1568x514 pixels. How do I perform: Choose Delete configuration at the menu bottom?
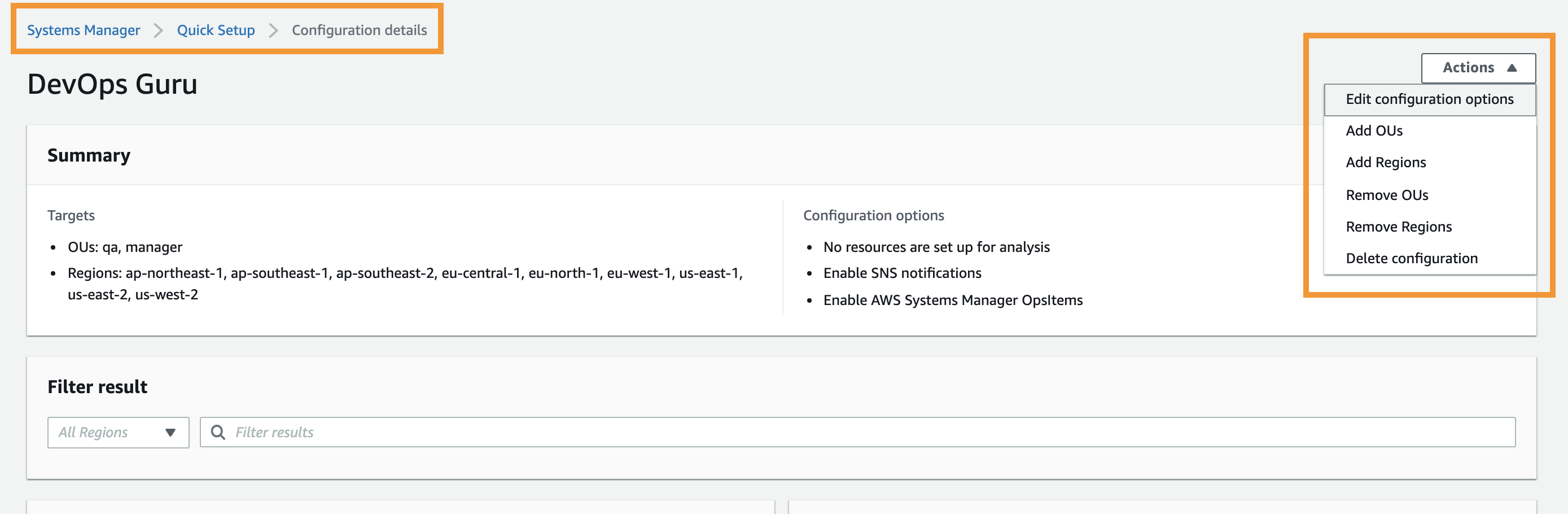1412,258
